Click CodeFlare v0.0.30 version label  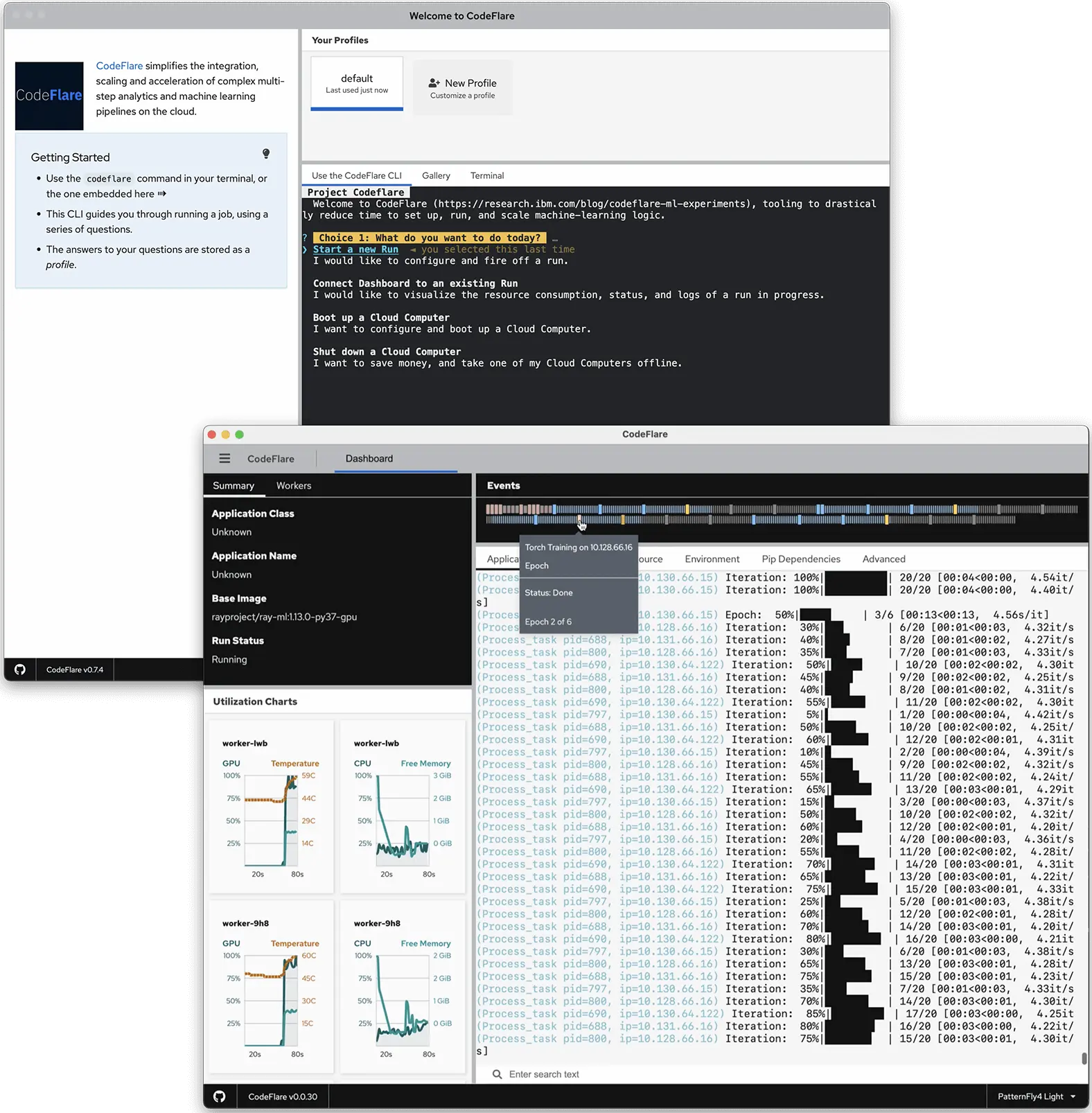point(283,1096)
